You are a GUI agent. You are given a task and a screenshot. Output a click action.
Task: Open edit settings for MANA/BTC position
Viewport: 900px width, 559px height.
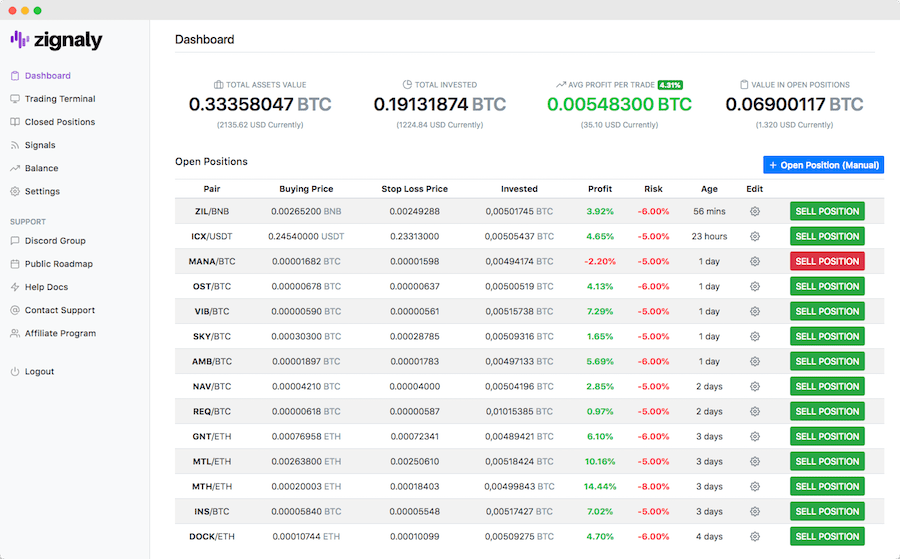[755, 261]
